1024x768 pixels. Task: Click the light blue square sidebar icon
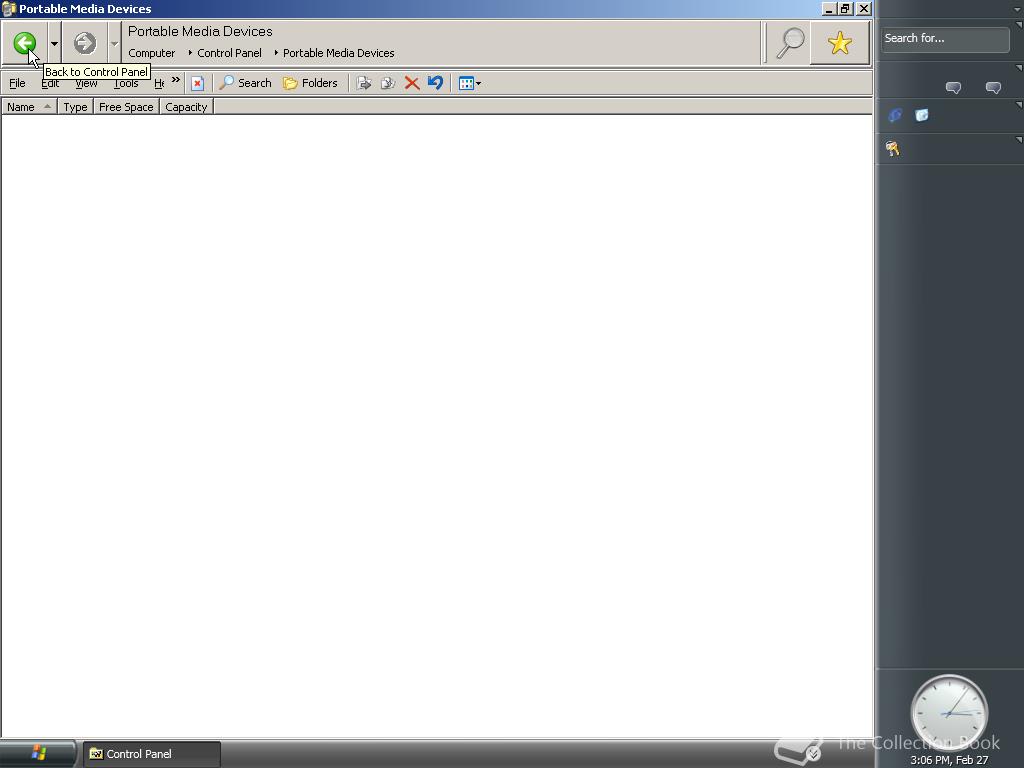point(921,116)
